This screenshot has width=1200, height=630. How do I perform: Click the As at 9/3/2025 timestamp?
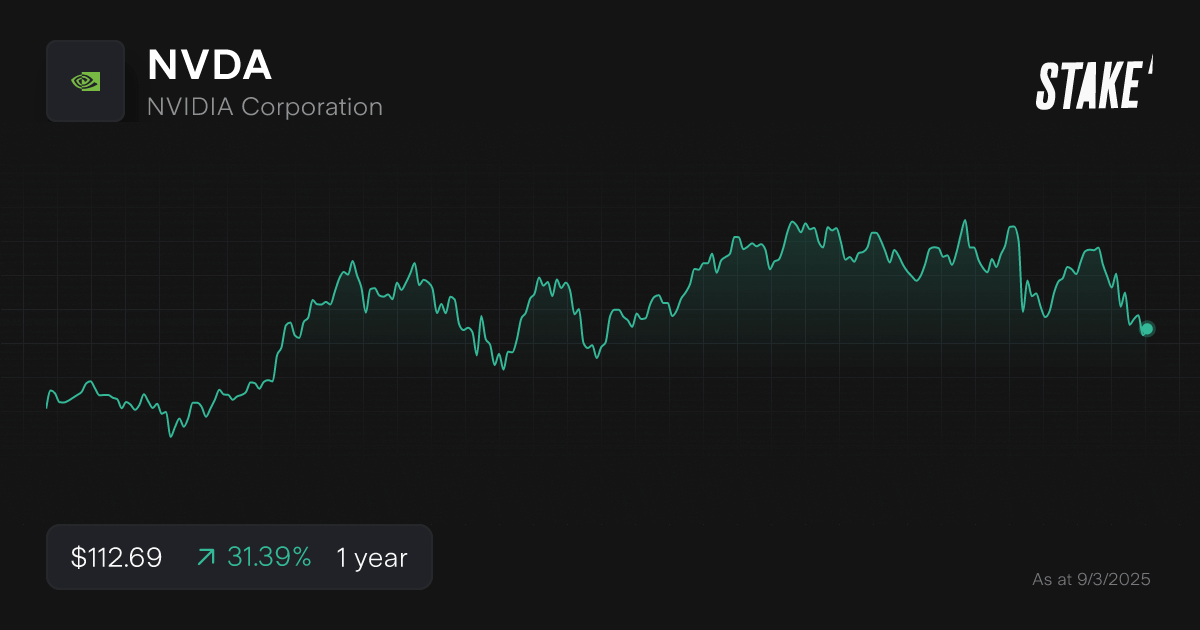click(x=1092, y=578)
